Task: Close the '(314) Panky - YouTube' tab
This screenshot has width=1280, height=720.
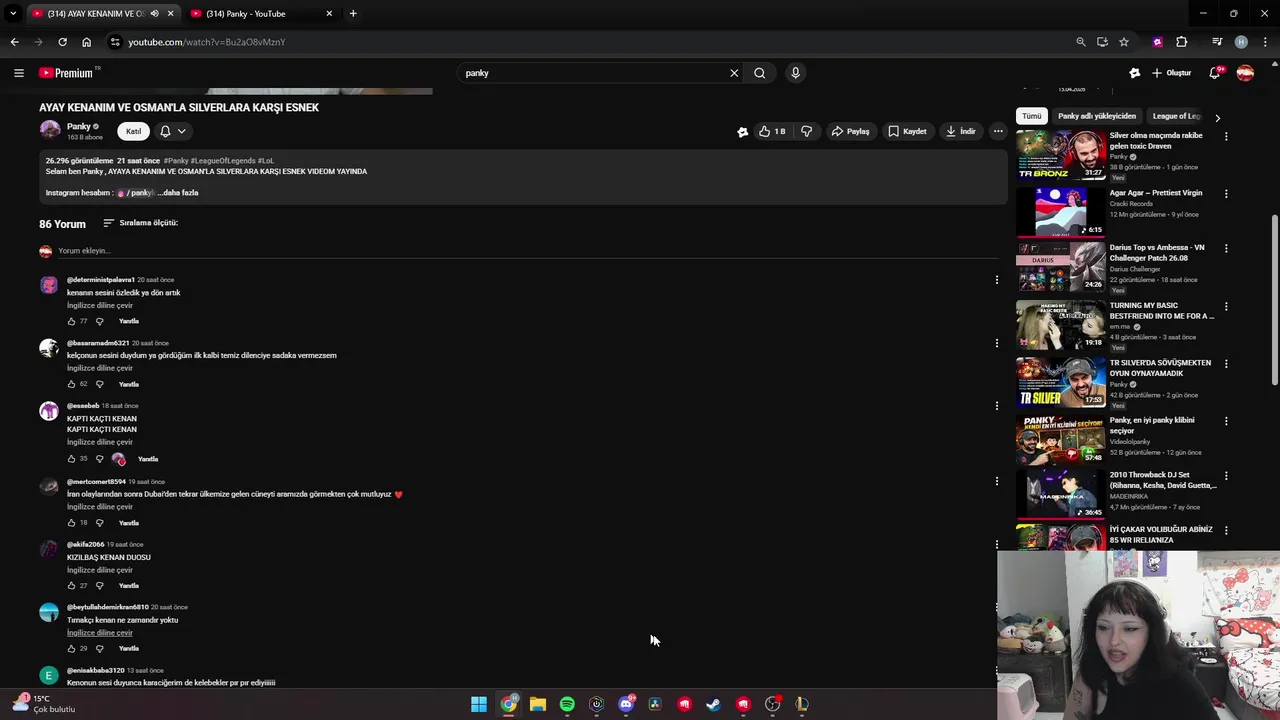Action: point(329,14)
